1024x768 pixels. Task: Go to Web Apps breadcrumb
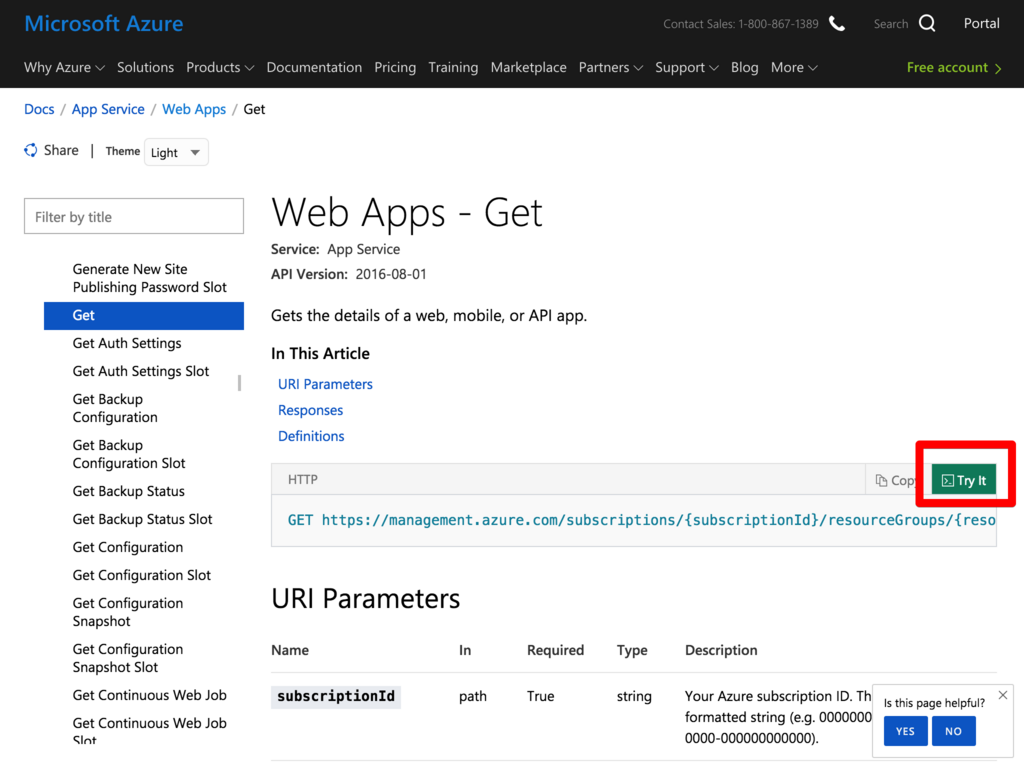pos(194,109)
